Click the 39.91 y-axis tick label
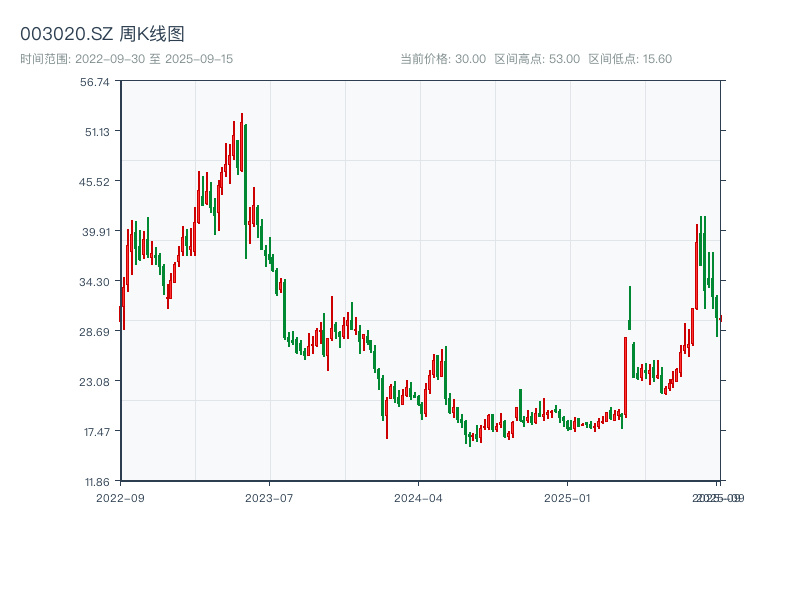Screen dimensions: 800x600 click(x=95, y=231)
